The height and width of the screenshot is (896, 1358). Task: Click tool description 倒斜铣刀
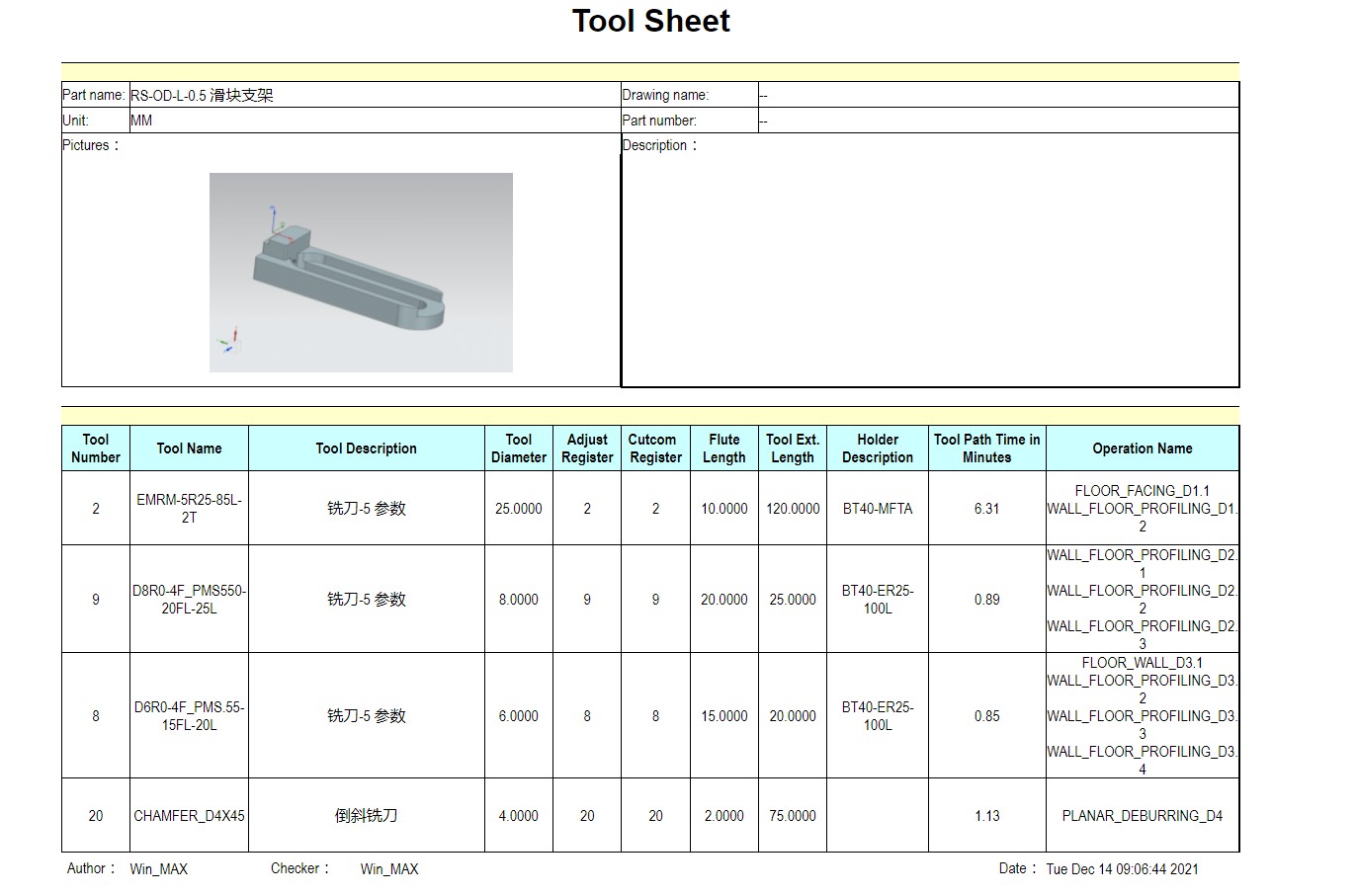click(x=367, y=816)
